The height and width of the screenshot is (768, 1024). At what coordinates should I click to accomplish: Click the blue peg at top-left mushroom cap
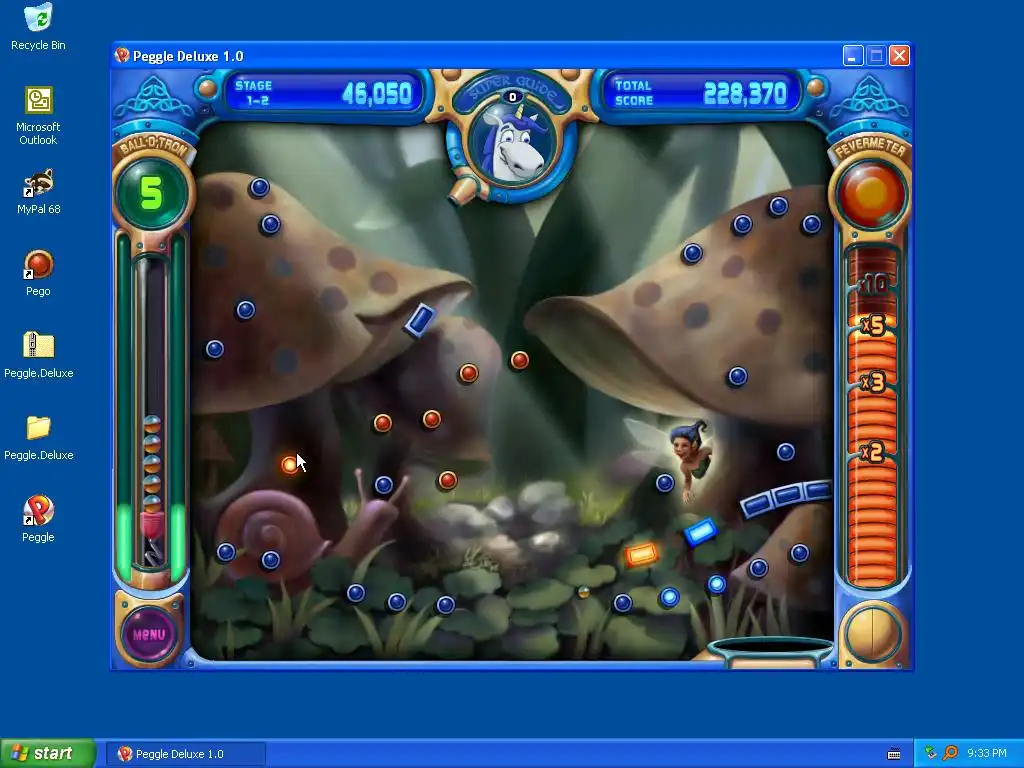259,187
